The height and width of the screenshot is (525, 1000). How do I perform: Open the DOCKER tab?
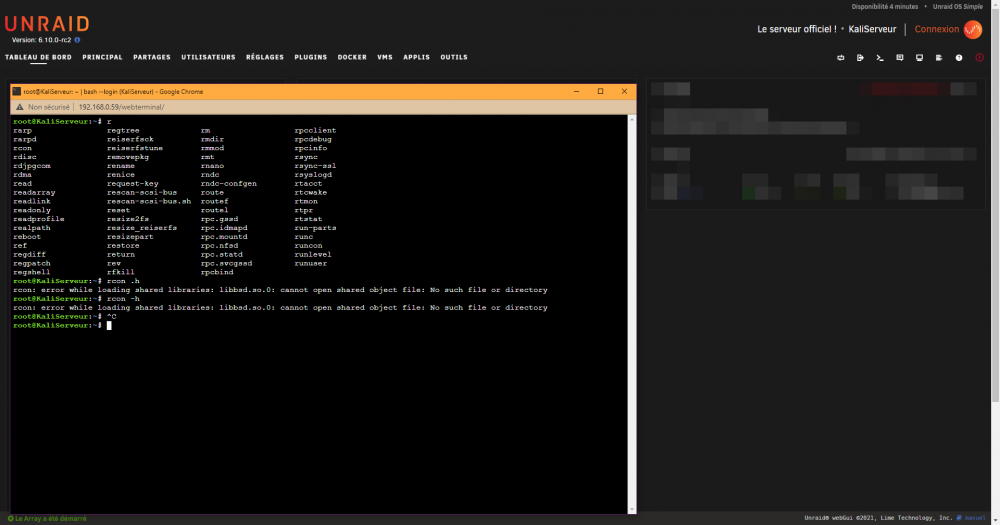352,57
